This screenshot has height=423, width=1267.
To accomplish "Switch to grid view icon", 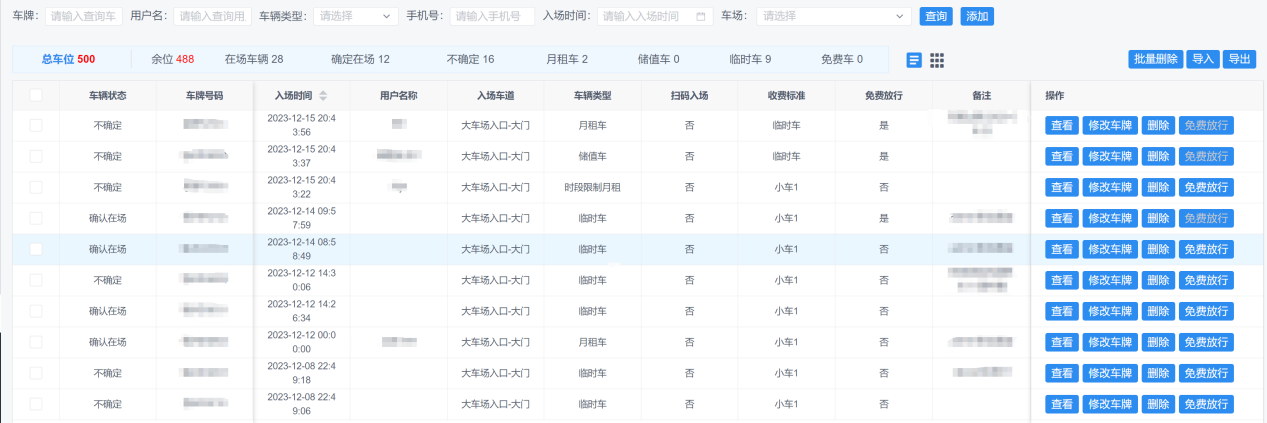I will point(937,60).
